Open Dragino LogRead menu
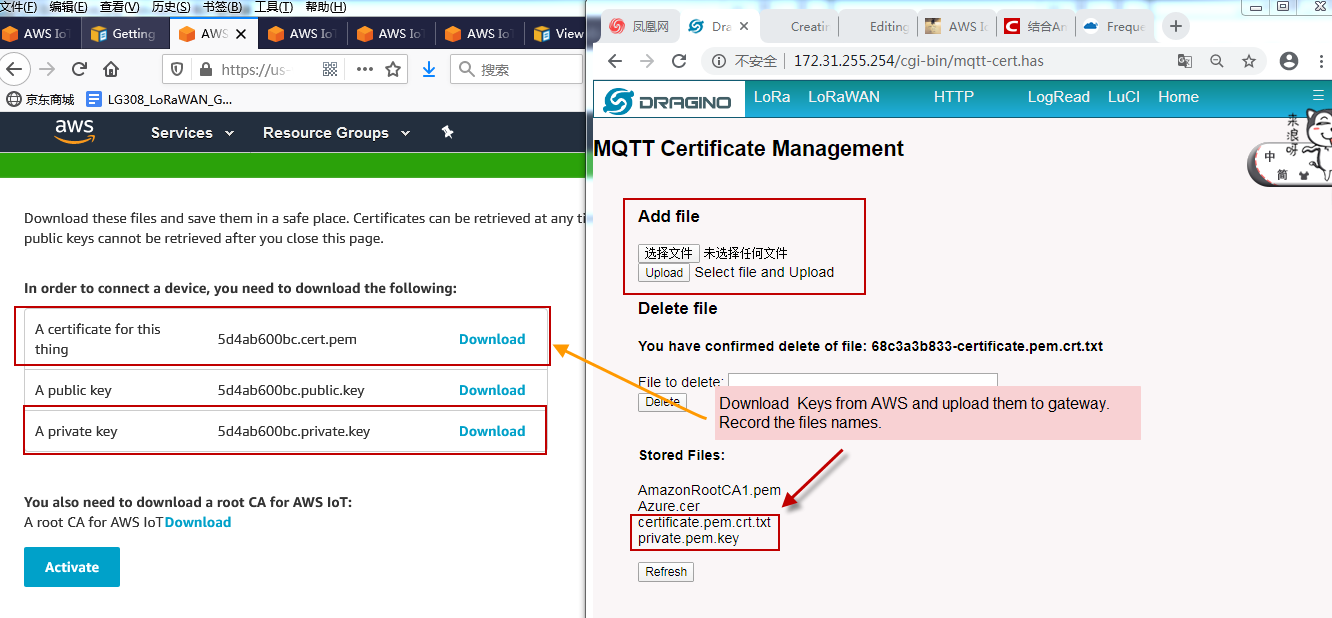 tap(1059, 97)
